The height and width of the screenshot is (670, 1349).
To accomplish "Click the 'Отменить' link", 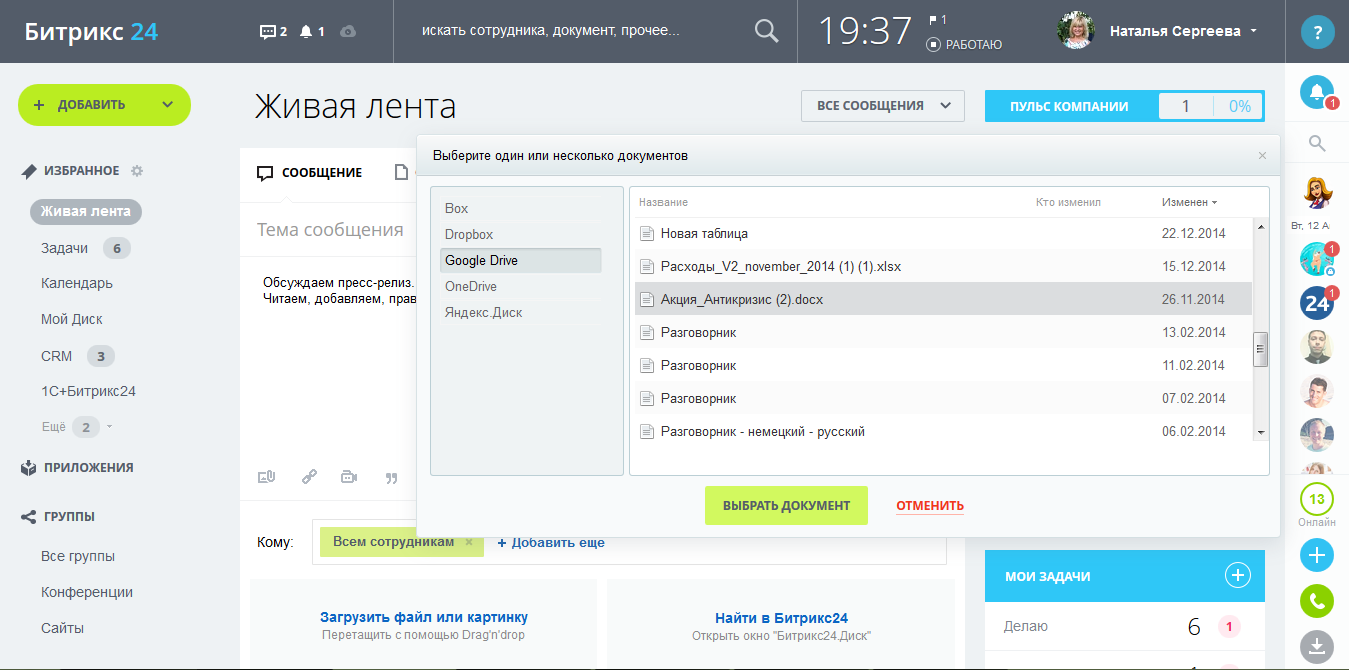I will pyautogui.click(x=930, y=506).
